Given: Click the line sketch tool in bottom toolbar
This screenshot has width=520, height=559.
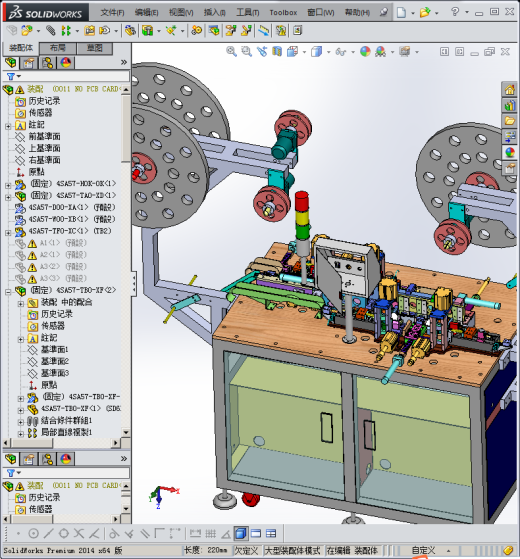Looking at the screenshot, I should tap(48, 533).
